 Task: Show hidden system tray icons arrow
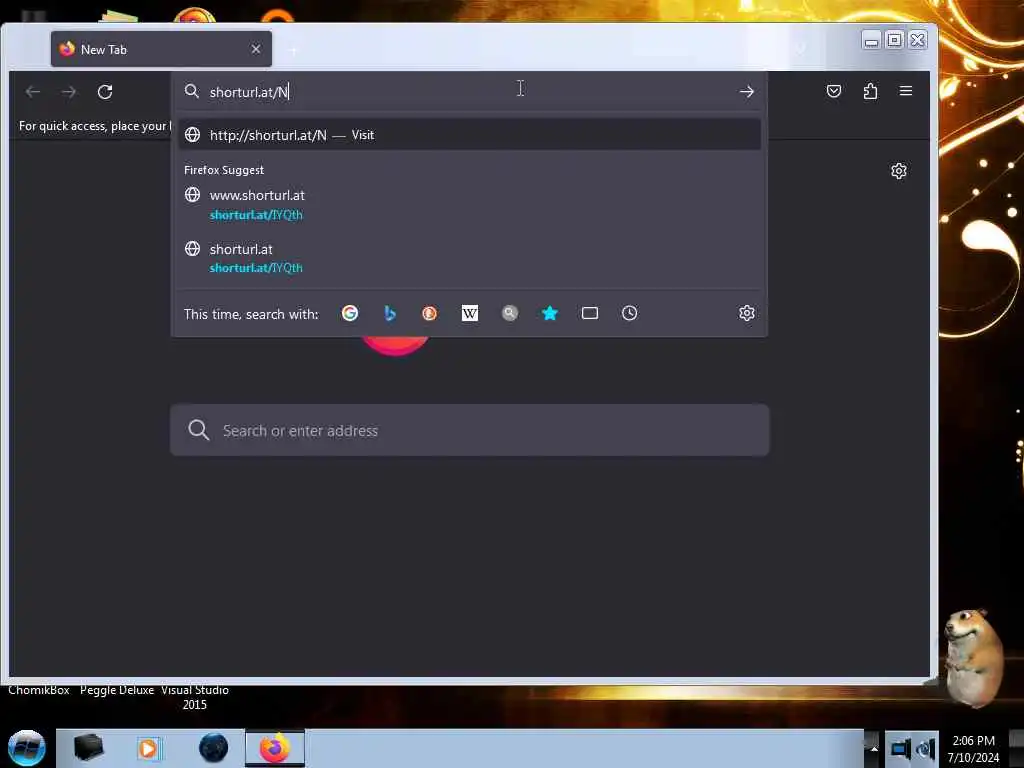(x=874, y=749)
